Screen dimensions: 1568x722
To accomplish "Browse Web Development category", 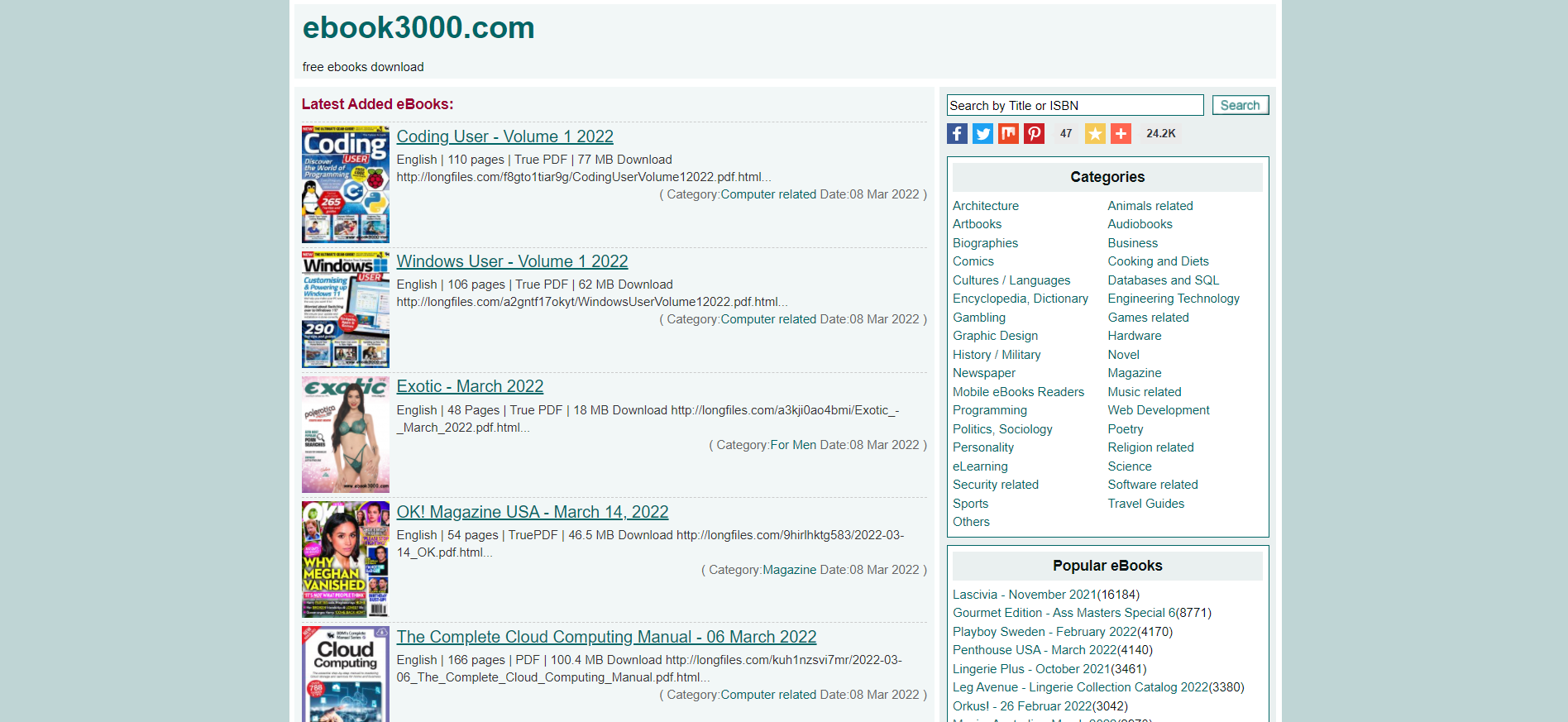I will pyautogui.click(x=1159, y=410).
